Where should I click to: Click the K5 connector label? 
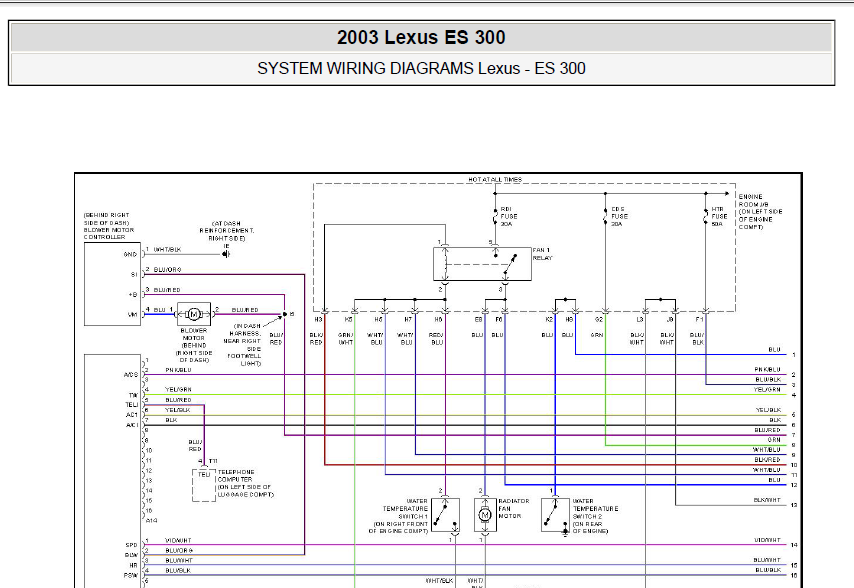[x=349, y=320]
